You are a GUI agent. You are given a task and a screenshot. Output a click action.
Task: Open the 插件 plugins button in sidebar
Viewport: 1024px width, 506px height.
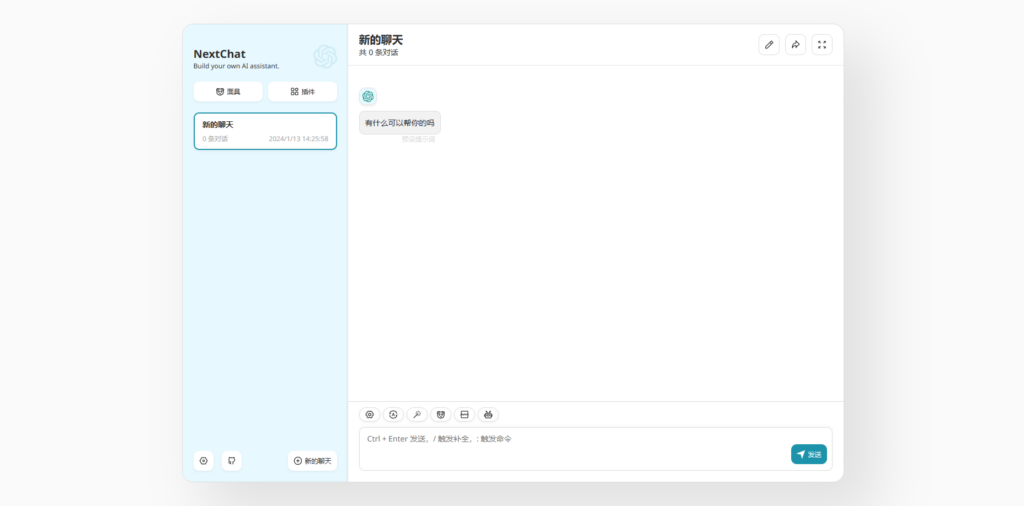[302, 92]
